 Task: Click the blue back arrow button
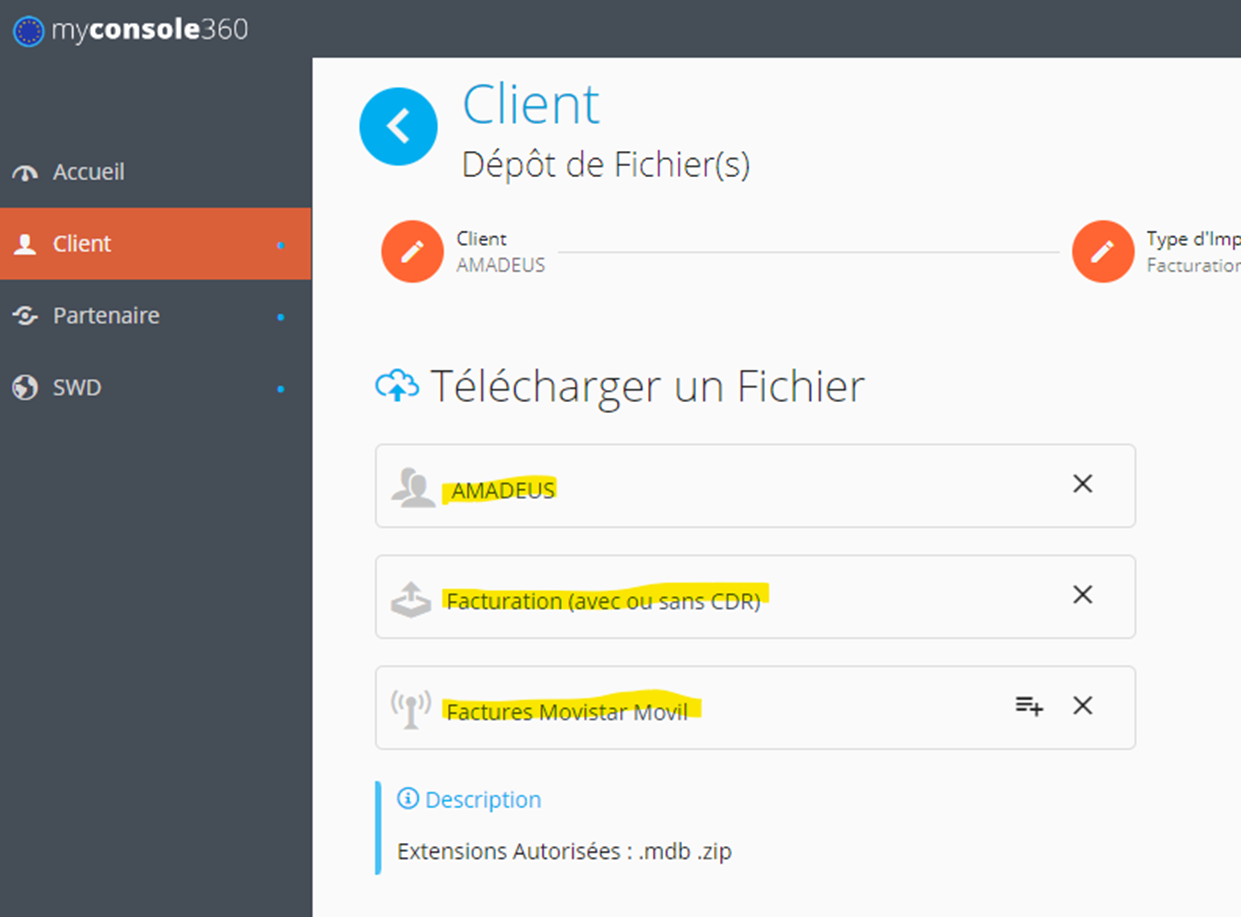(398, 127)
